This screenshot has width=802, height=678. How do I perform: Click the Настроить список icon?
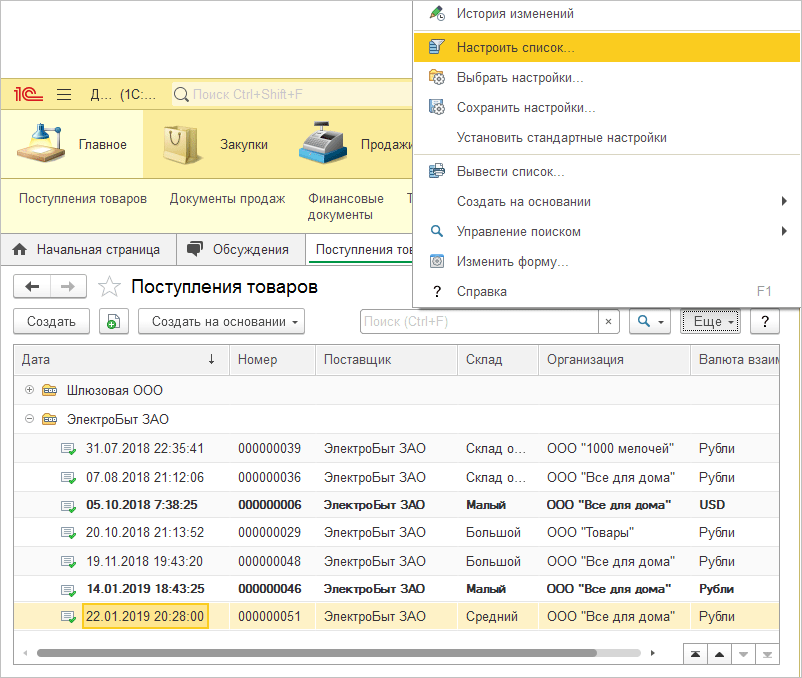[x=436, y=47]
